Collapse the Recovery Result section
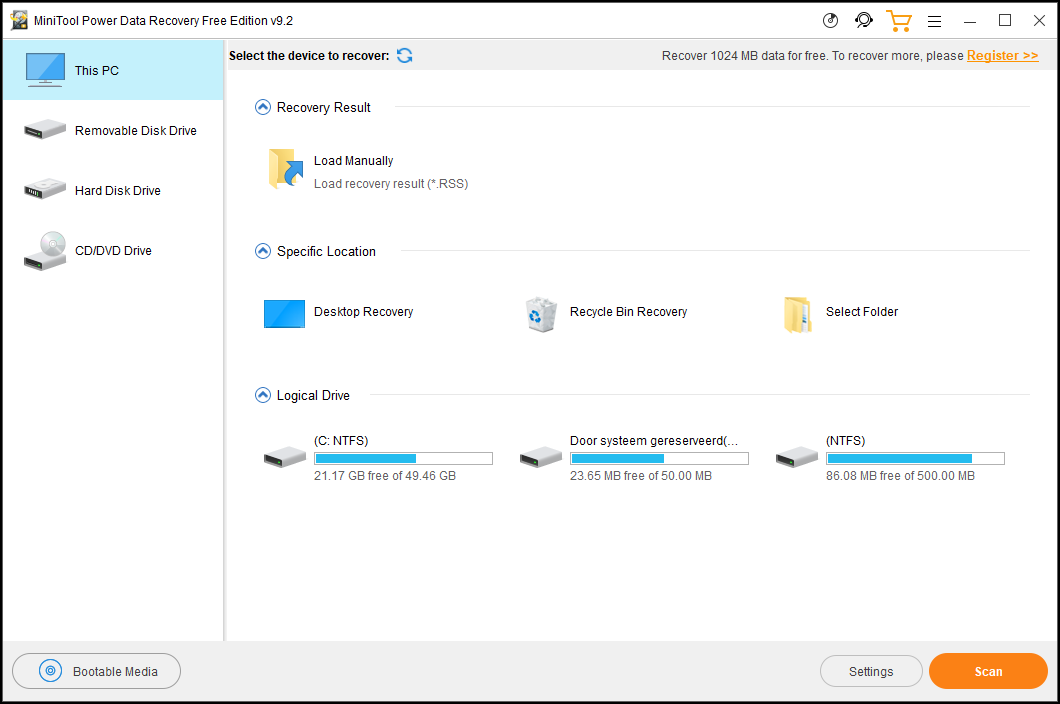The image size is (1060, 704). (263, 107)
